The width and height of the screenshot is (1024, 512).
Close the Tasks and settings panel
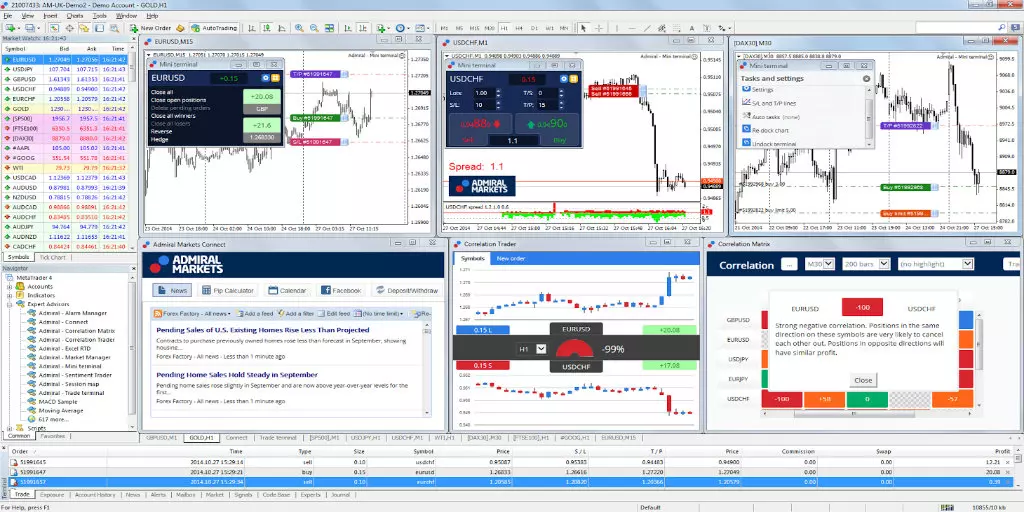(x=867, y=78)
